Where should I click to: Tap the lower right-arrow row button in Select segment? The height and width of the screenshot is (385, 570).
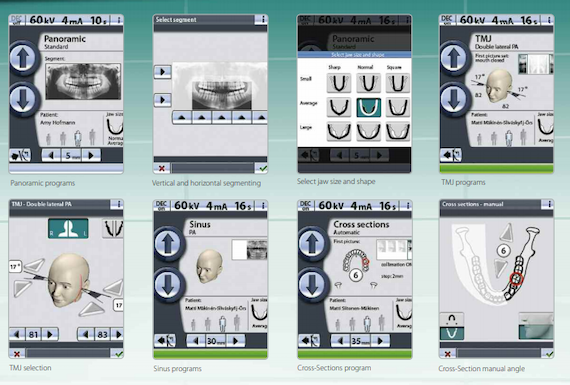click(162, 100)
